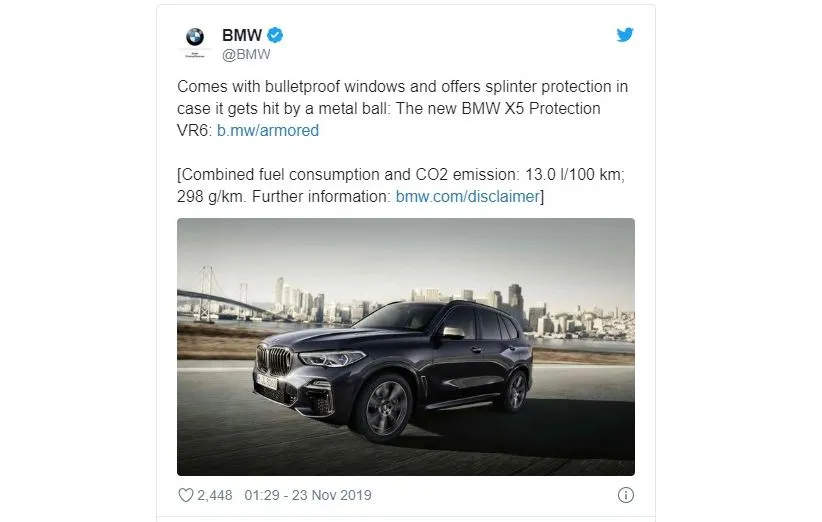
Task: Click the X5's side mirror in photo
Action: (453, 332)
